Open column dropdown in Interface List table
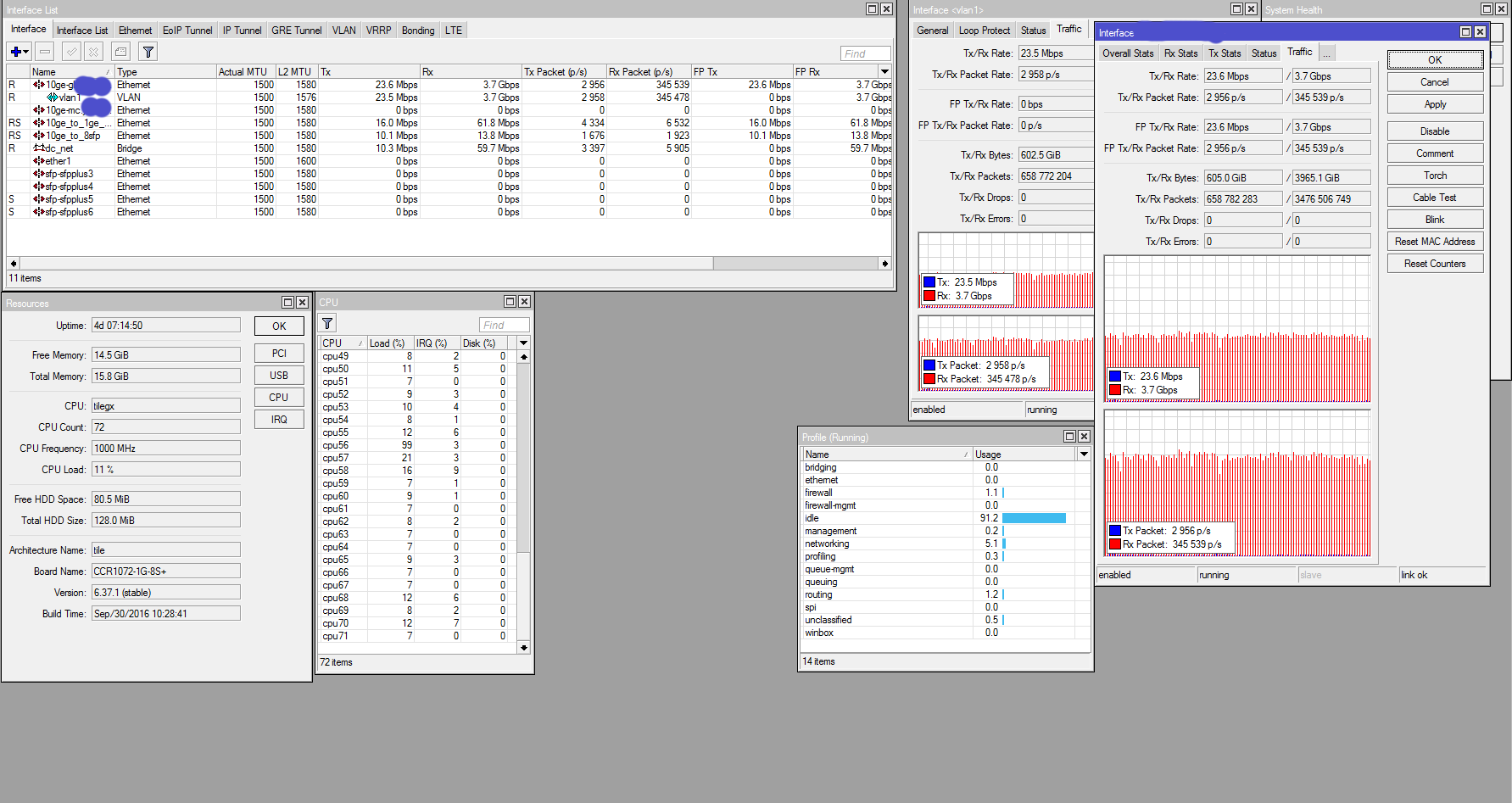 884,72
